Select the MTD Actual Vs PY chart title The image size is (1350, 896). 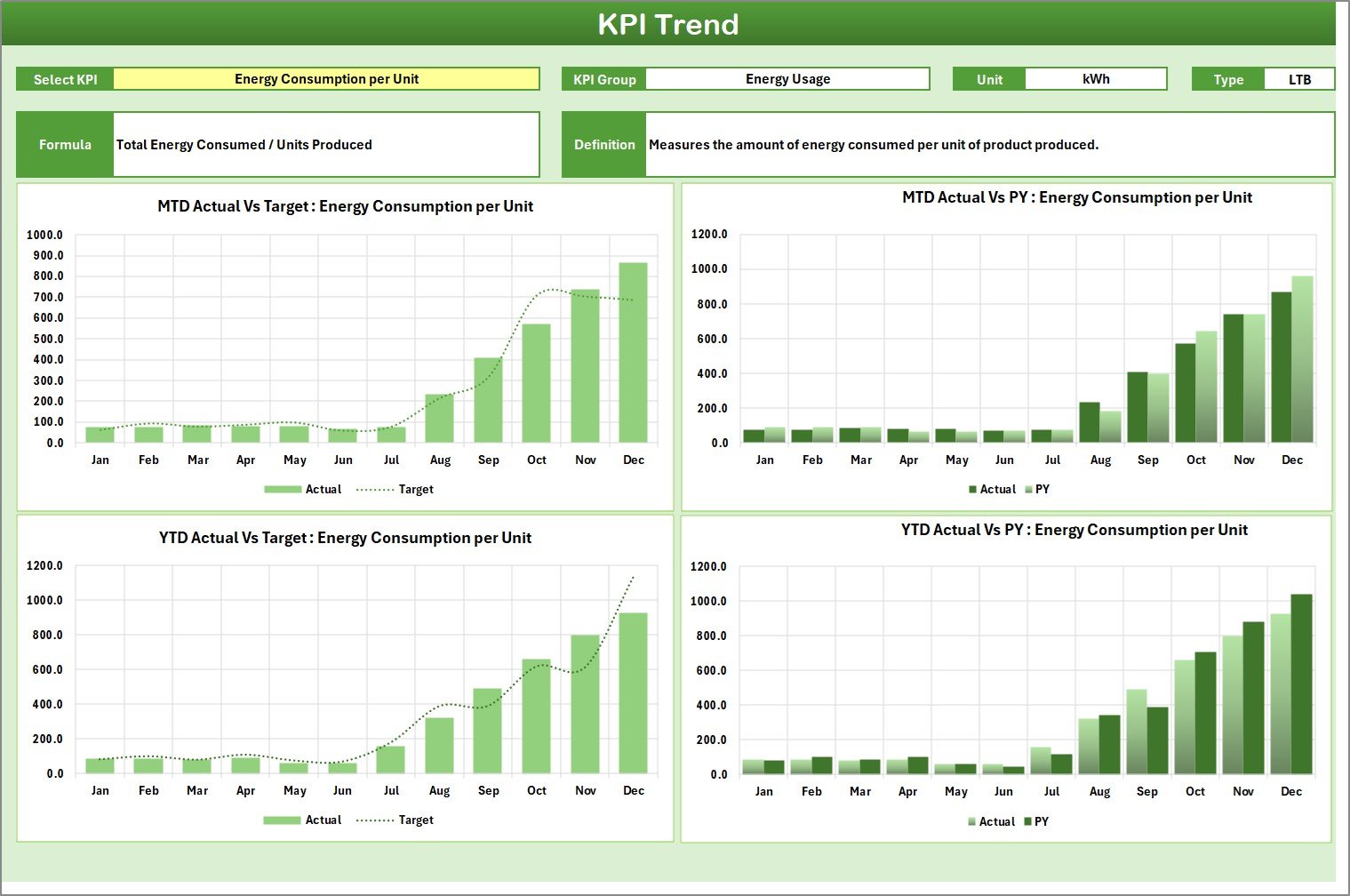pyautogui.click(x=1076, y=197)
